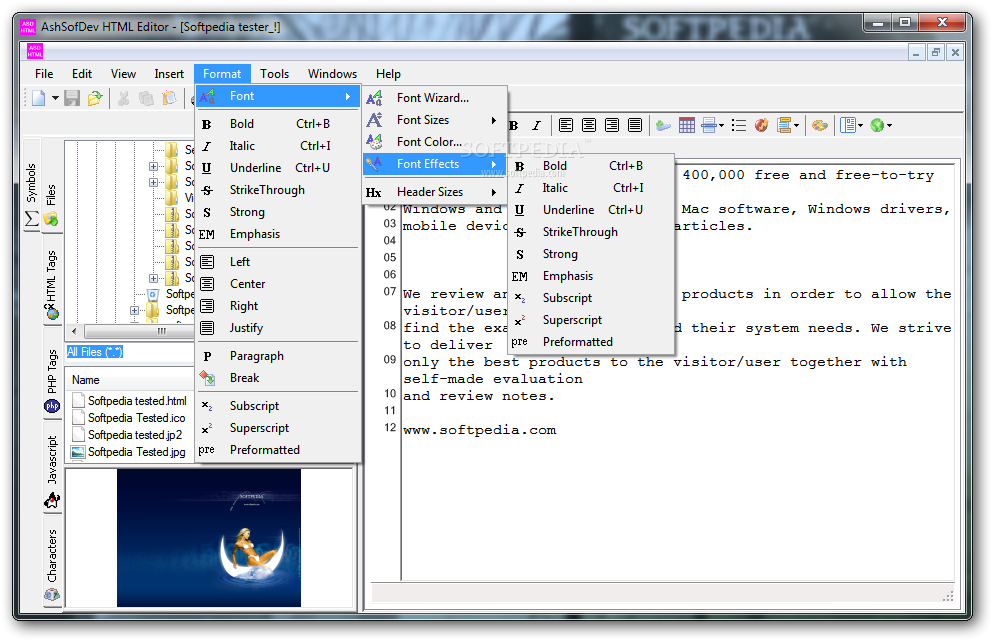The image size is (993, 641).
Task: Click the Italic toolbar button in editor
Action: pyautogui.click(x=536, y=125)
